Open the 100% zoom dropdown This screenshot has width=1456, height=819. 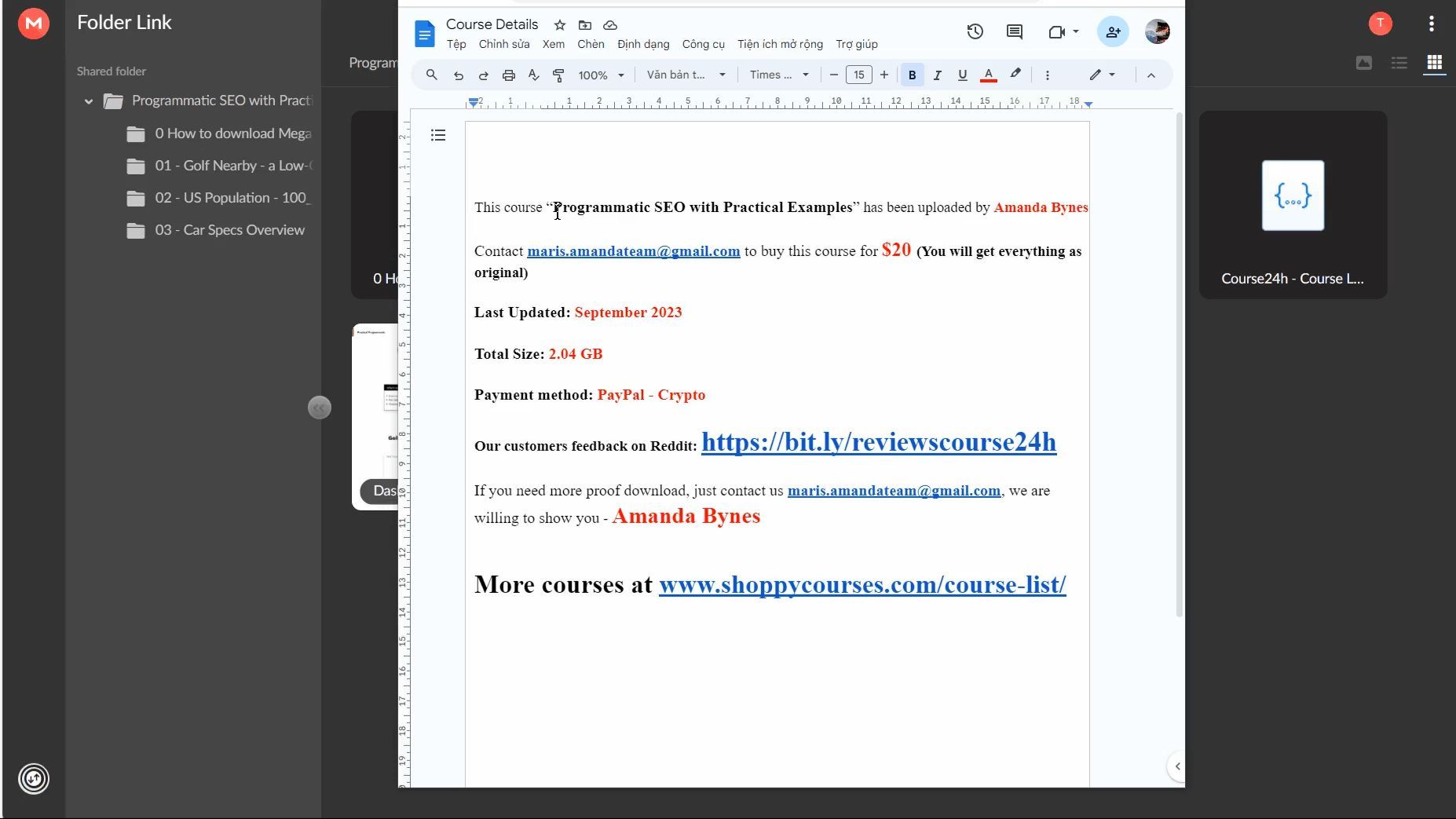coord(601,75)
